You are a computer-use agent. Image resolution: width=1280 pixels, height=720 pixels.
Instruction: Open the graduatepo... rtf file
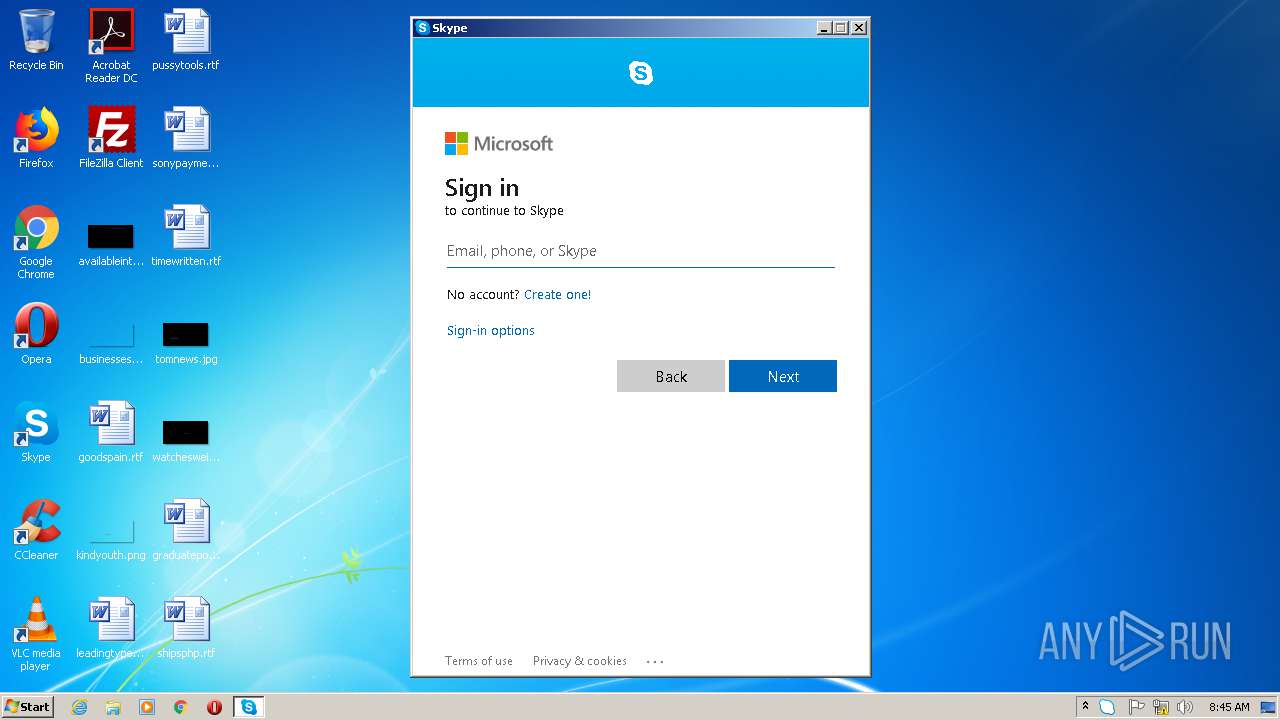tap(186, 530)
